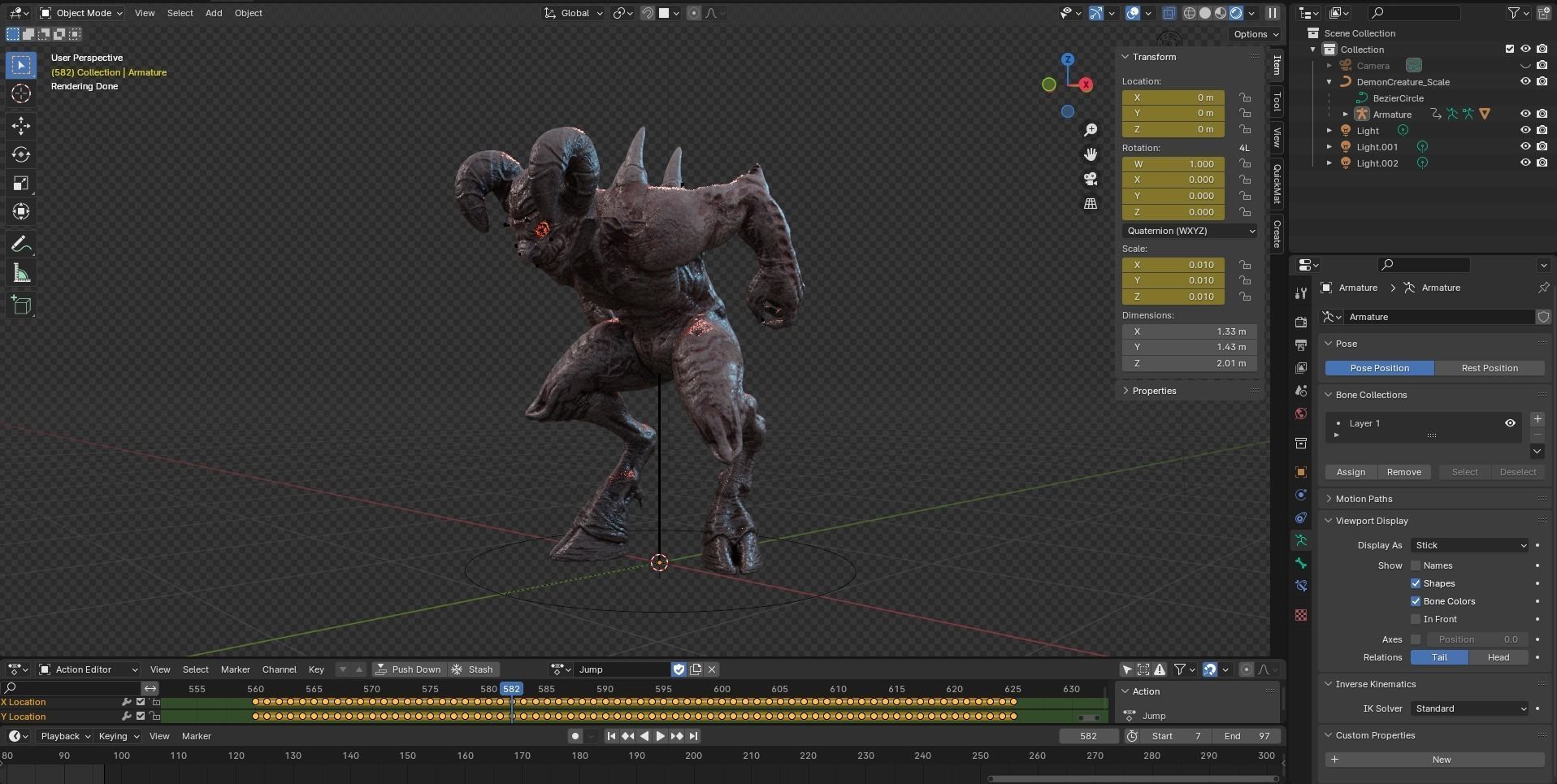Open the Object Mode dropdown

(81, 13)
